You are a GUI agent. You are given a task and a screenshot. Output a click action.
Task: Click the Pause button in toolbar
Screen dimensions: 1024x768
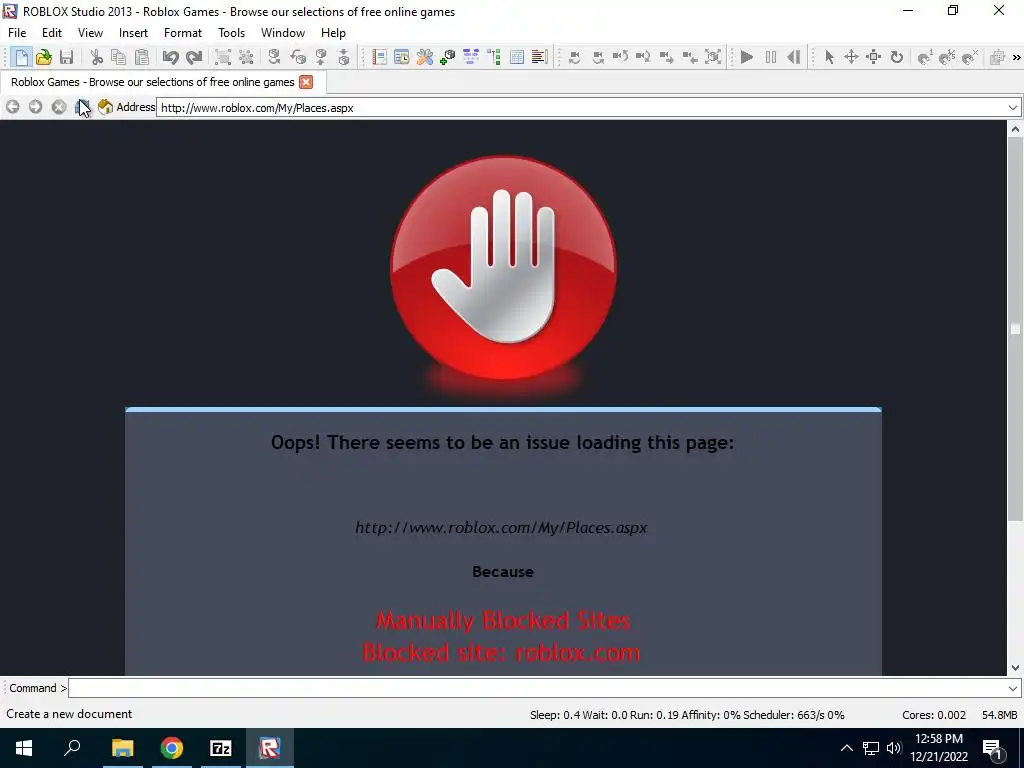point(771,57)
